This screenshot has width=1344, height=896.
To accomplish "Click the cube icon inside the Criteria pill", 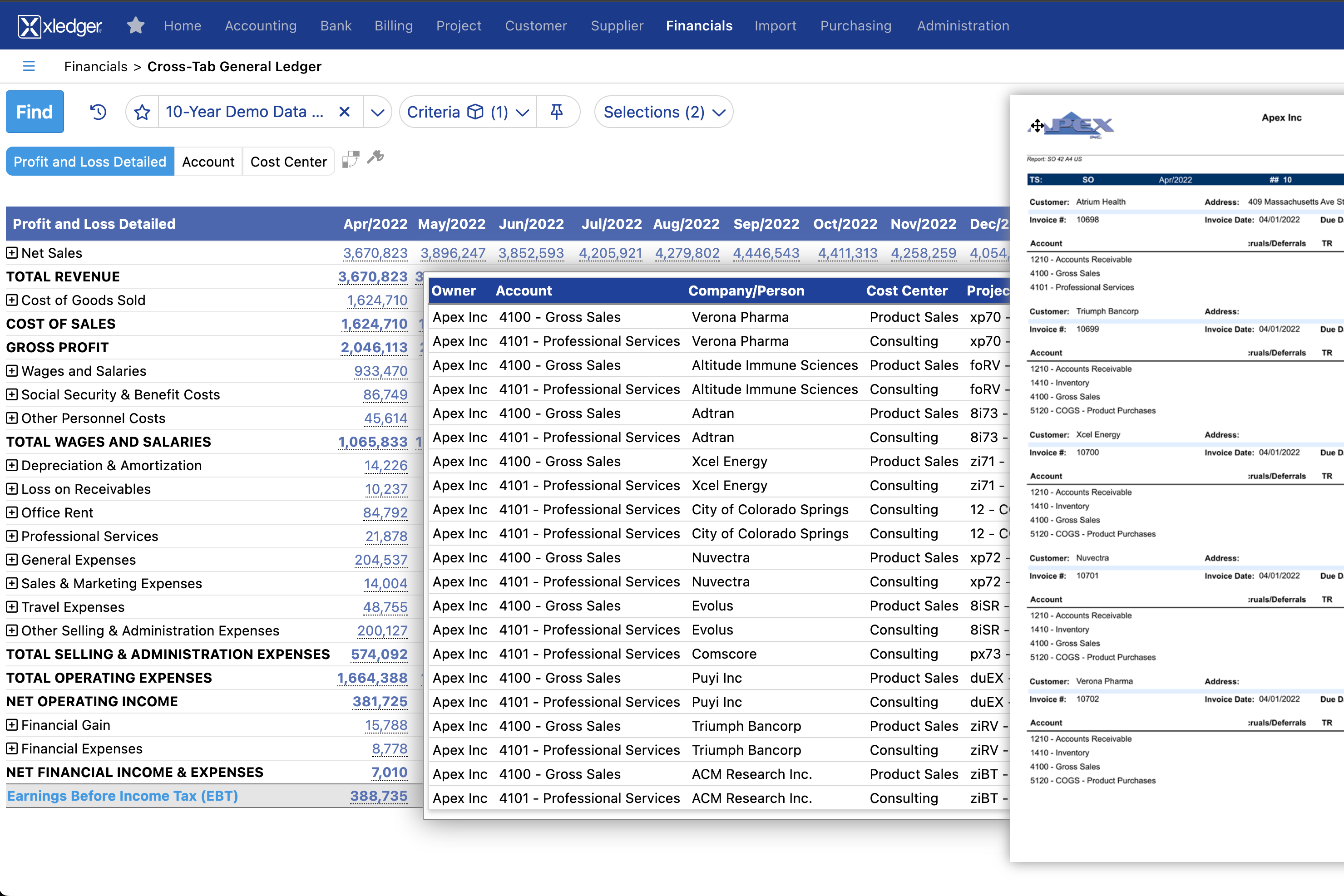I will 476,111.
